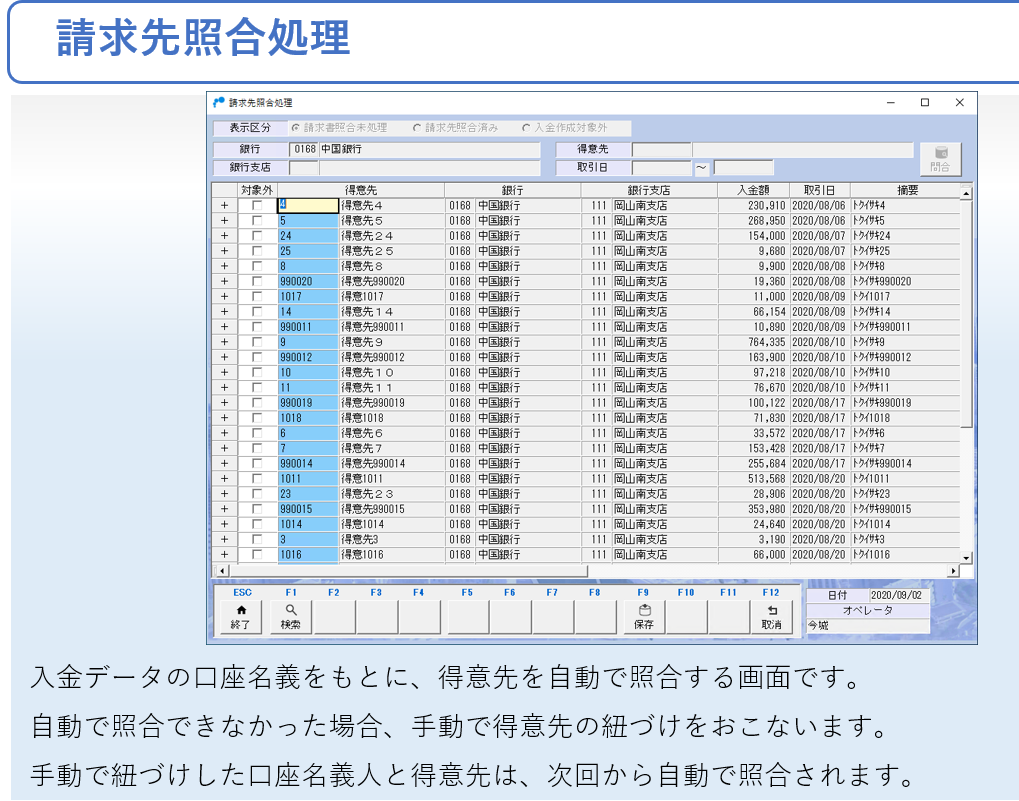The image size is (1019, 801).
Task: Expand the plus on 得意先1016 row
Action: (224, 555)
